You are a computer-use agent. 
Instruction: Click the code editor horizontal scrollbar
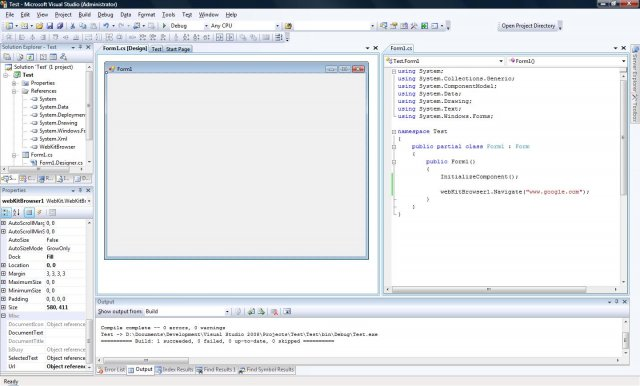pyautogui.click(x=489, y=289)
